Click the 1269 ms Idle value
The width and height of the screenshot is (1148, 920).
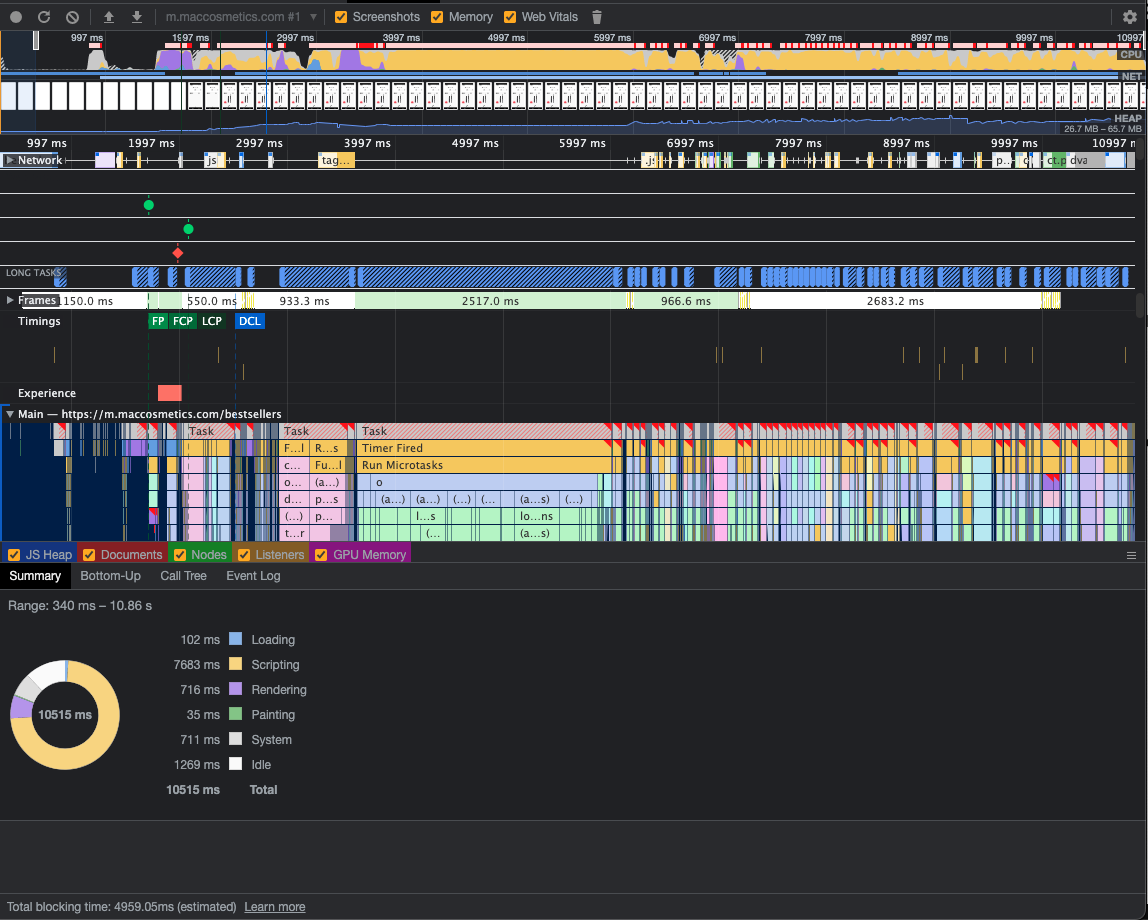point(196,765)
